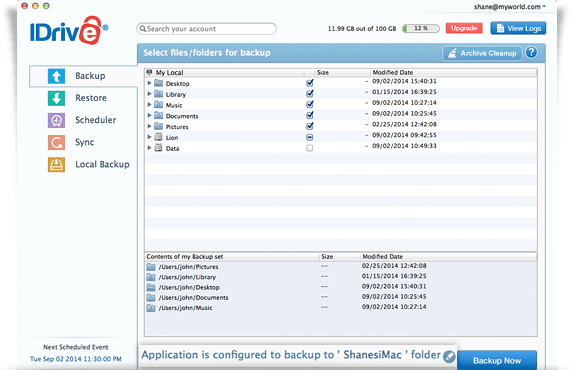Uncheck the Library folder checkbox

pos(310,94)
